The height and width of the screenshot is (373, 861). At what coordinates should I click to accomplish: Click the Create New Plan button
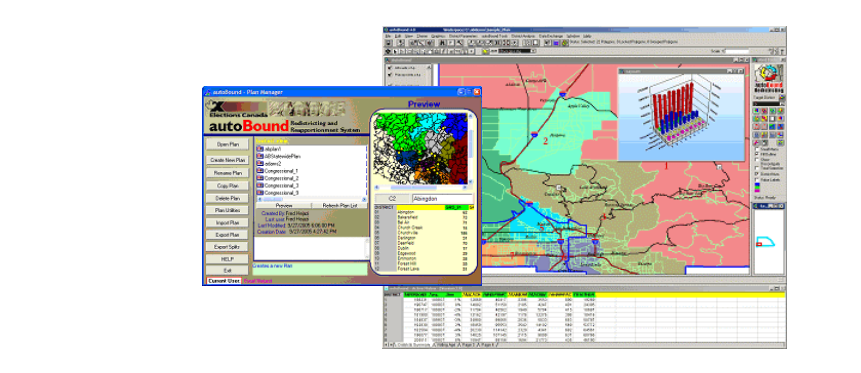[227, 160]
